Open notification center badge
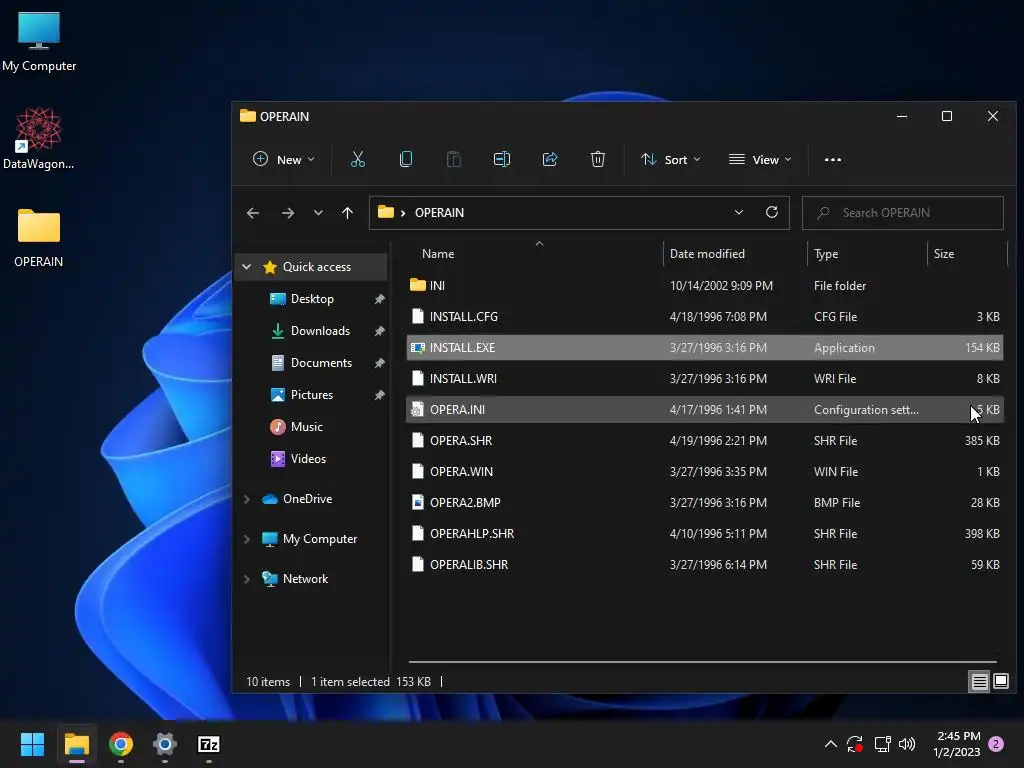1024x768 pixels. (996, 744)
